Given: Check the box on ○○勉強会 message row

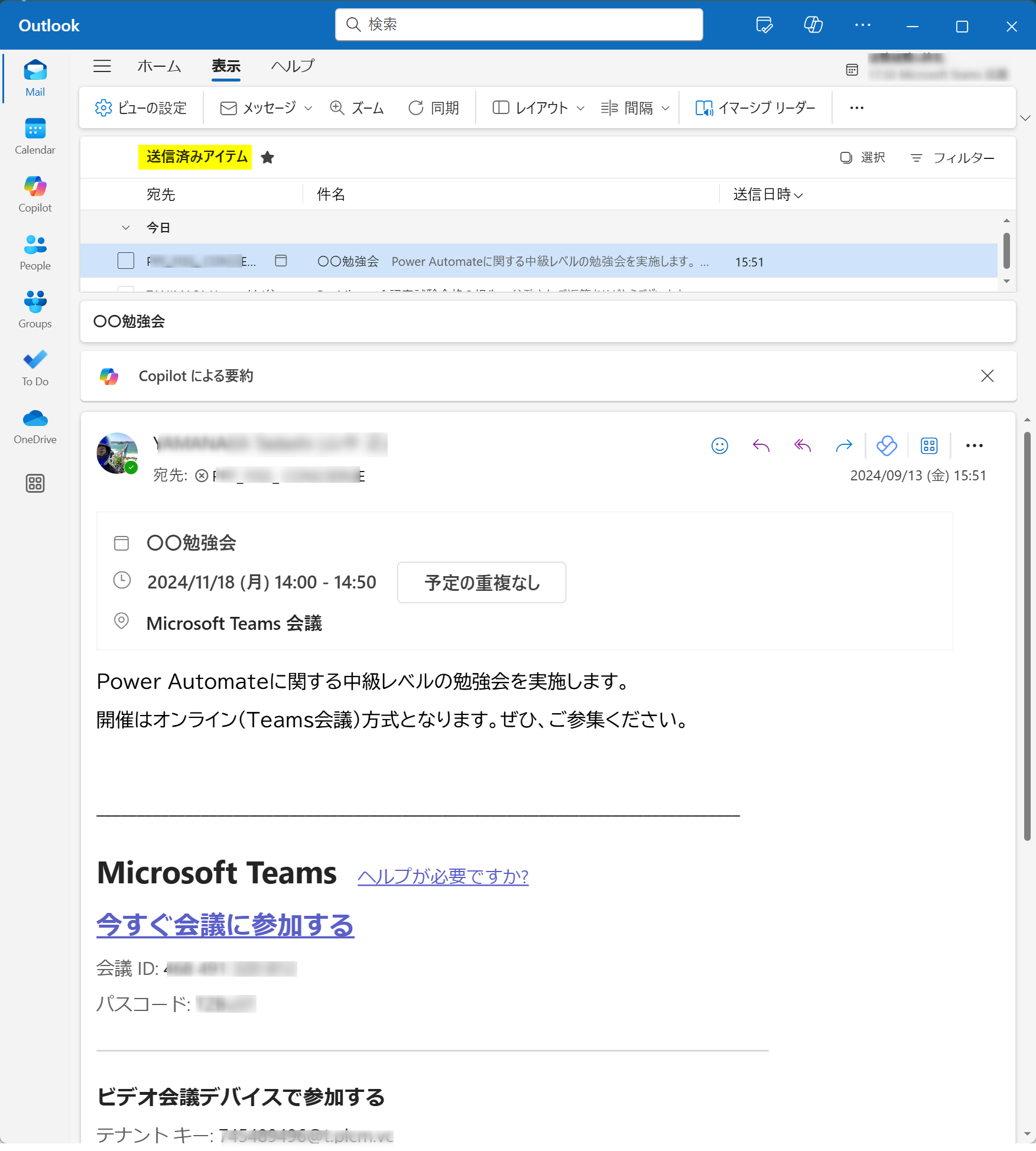Looking at the screenshot, I should pos(125,261).
